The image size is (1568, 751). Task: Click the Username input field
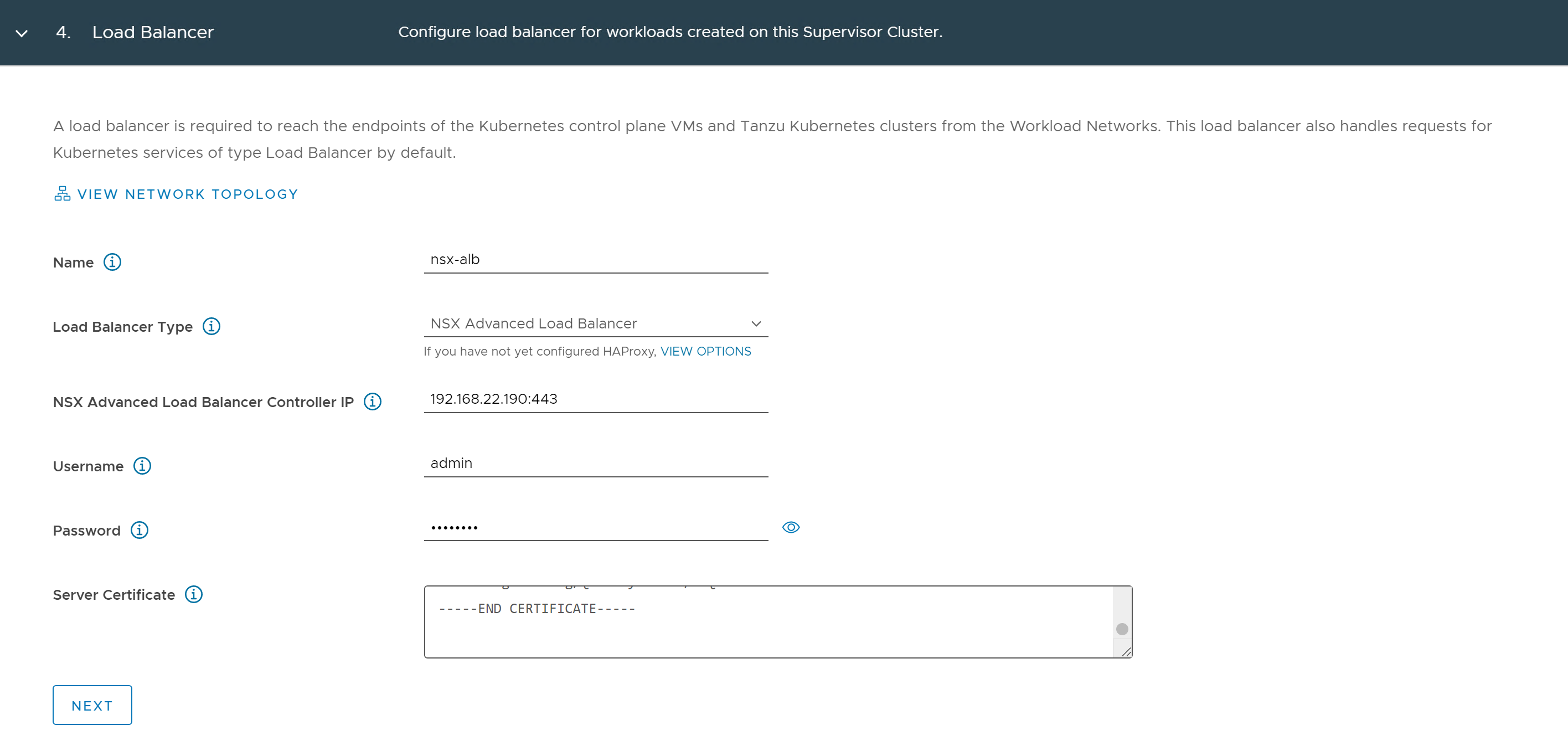coord(595,464)
